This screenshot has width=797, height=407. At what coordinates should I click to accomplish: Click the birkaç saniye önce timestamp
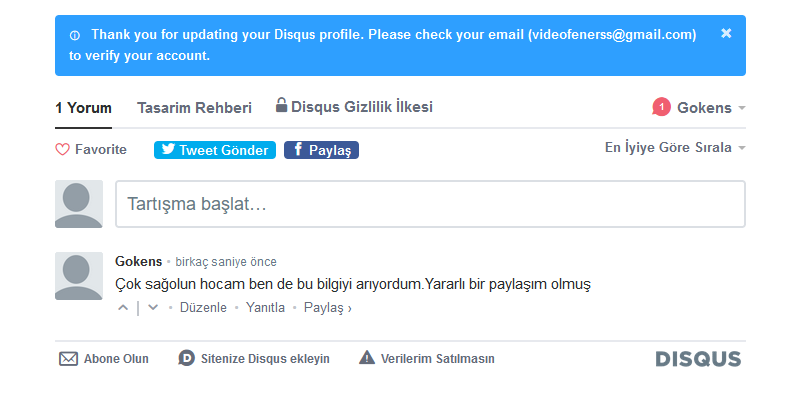coord(226,262)
